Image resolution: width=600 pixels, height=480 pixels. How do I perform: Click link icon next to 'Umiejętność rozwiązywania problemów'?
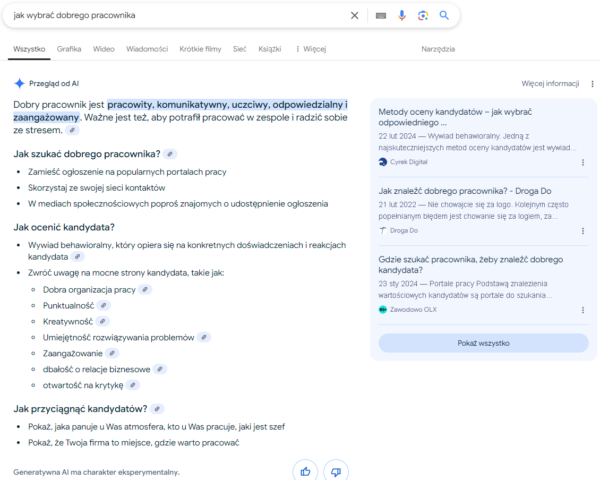point(204,337)
